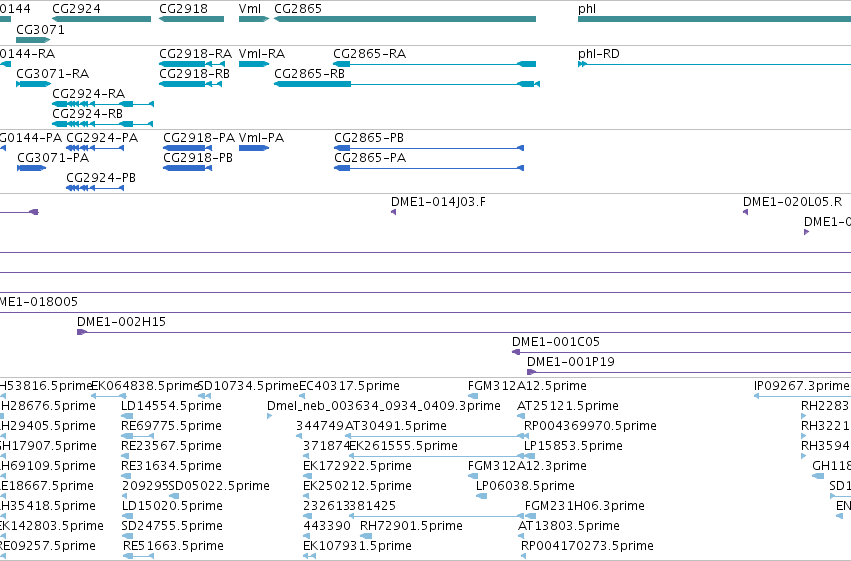Select transcript CG2918-RB
The width and height of the screenshot is (851, 561).
[x=190, y=84]
